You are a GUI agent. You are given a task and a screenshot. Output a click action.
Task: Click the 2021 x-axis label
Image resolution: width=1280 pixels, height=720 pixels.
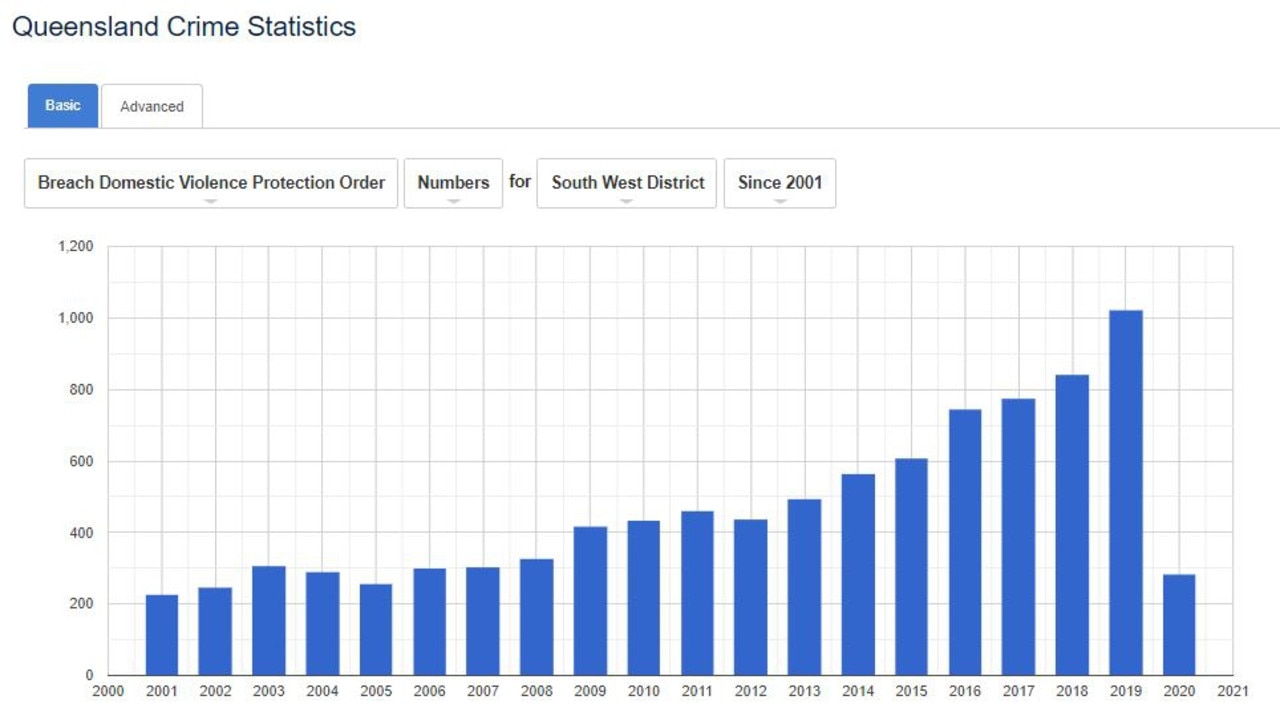tap(1233, 691)
